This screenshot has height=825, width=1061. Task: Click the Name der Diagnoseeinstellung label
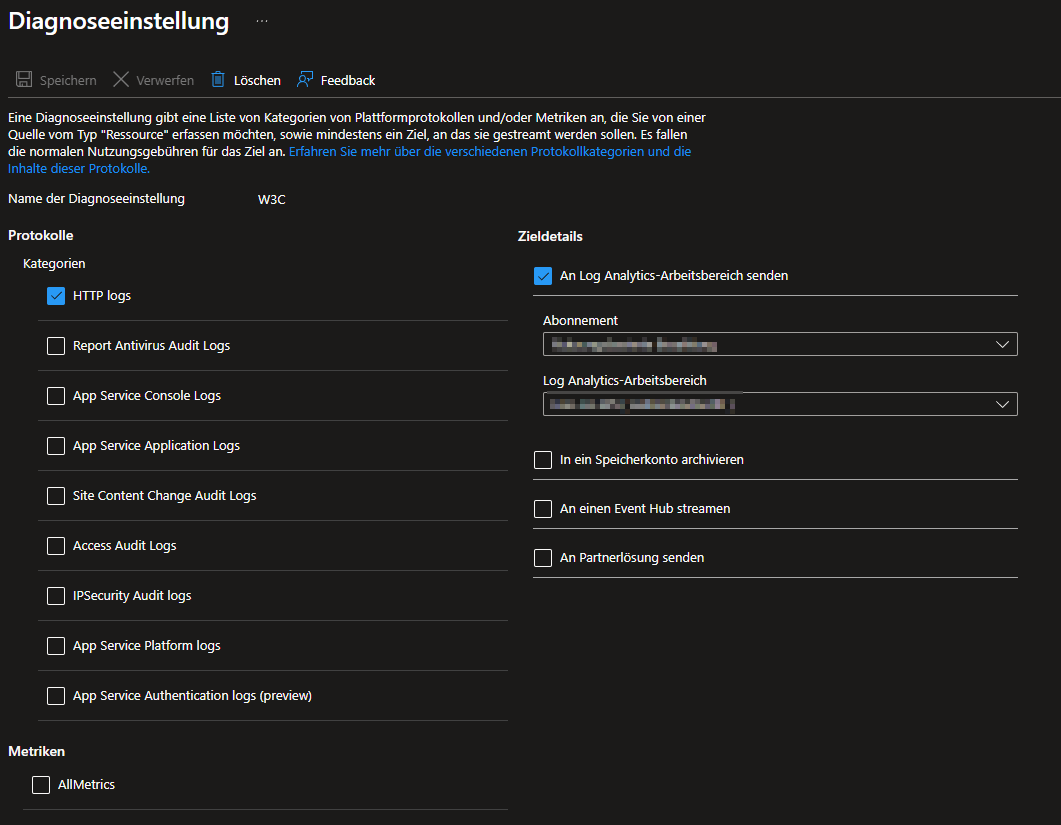point(96,199)
